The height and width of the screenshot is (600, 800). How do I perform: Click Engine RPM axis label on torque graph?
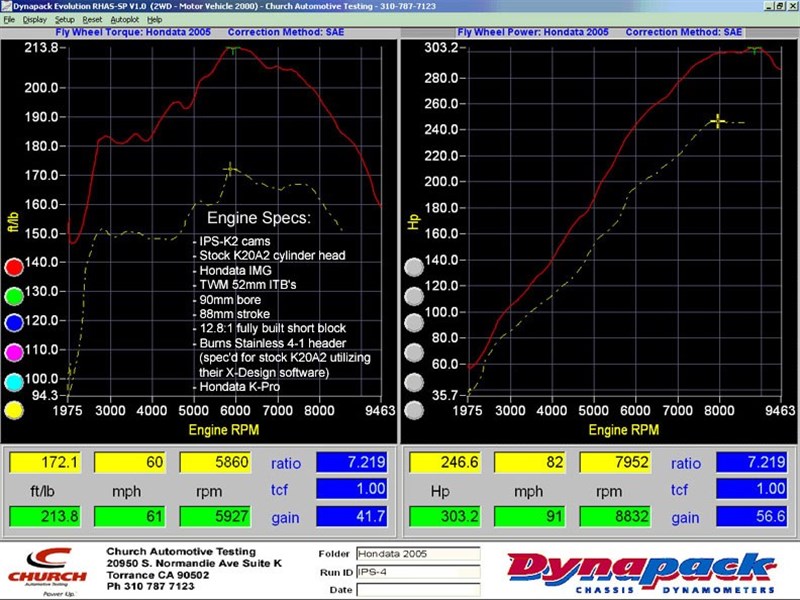click(223, 430)
